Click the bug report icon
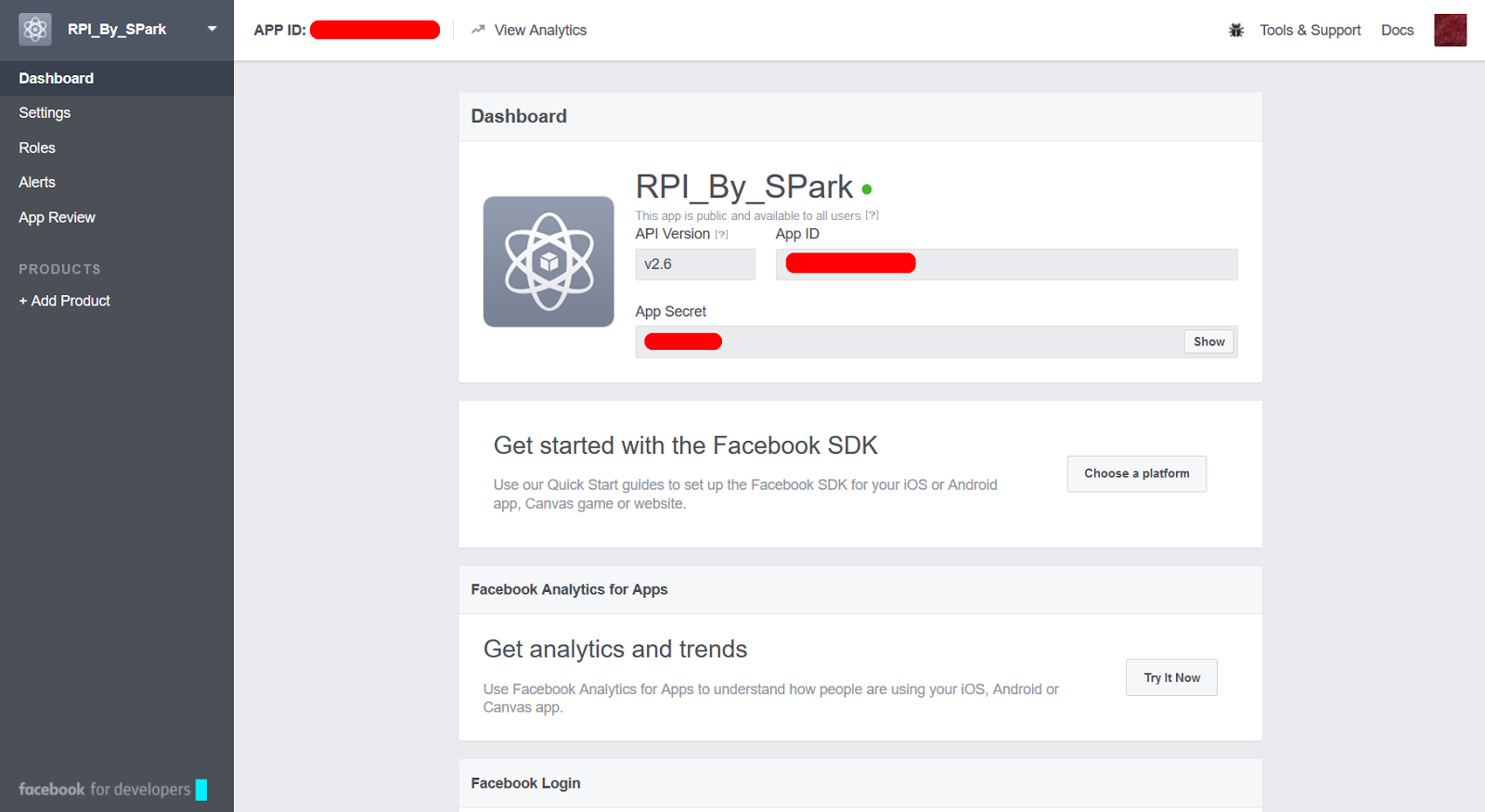 (x=1236, y=30)
